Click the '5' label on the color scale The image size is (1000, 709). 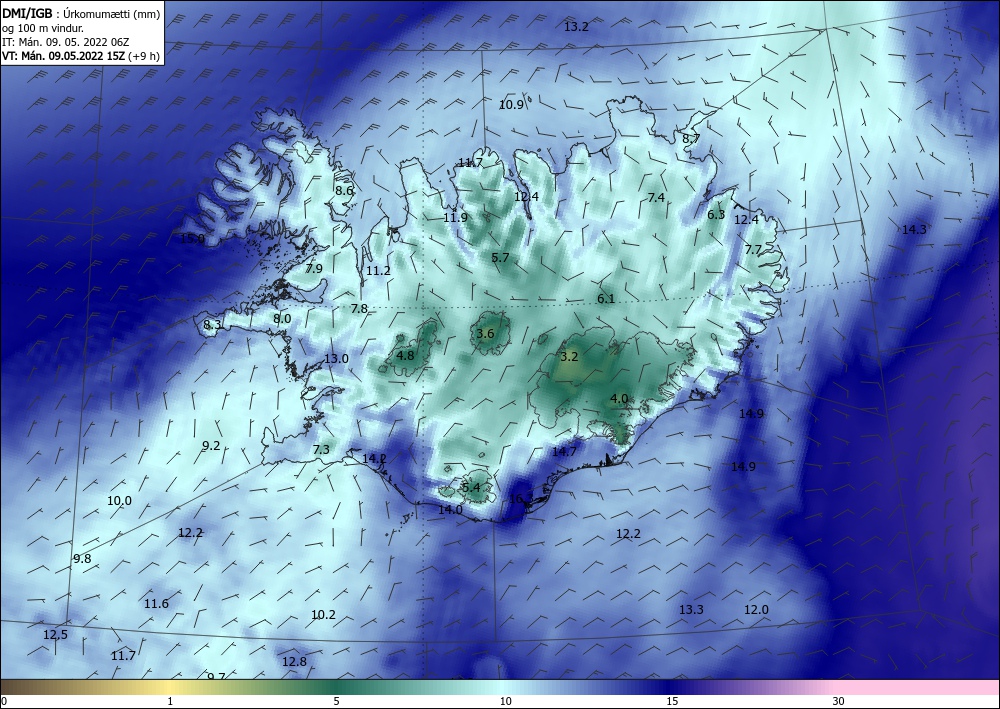[336, 702]
